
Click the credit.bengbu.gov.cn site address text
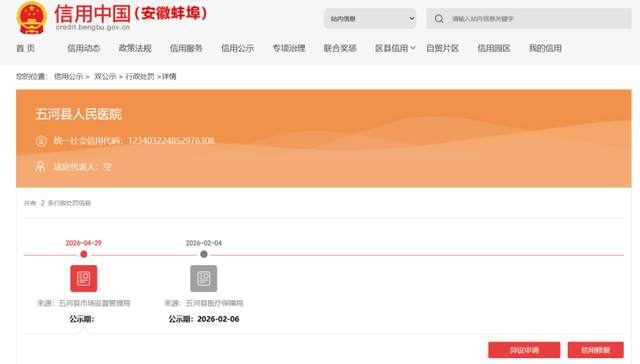(93, 27)
